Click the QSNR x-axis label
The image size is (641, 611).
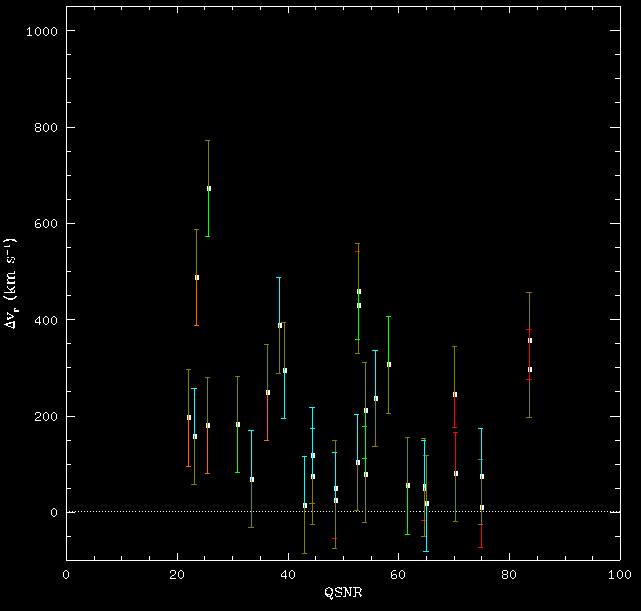click(x=343, y=593)
